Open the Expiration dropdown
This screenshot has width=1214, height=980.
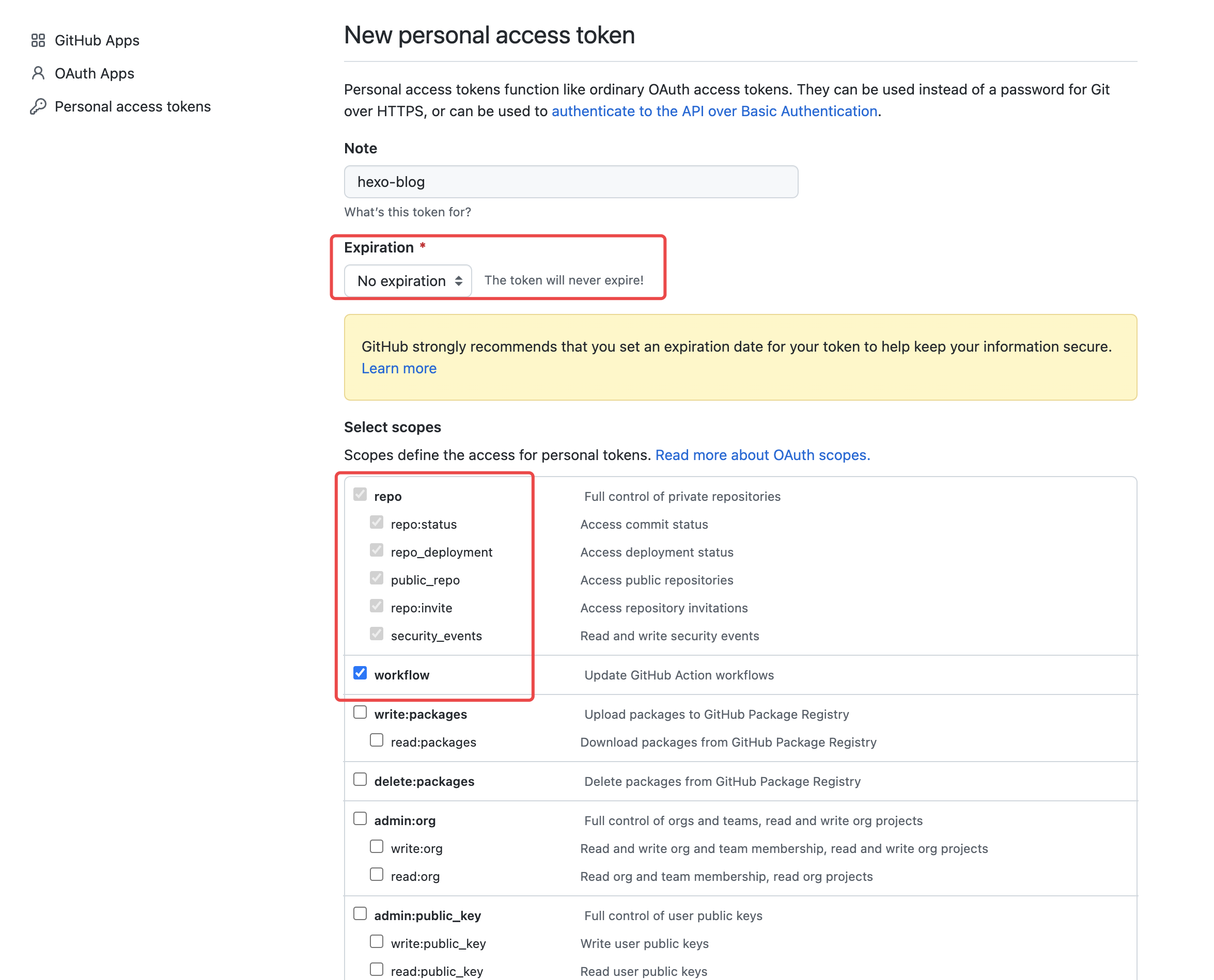408,280
